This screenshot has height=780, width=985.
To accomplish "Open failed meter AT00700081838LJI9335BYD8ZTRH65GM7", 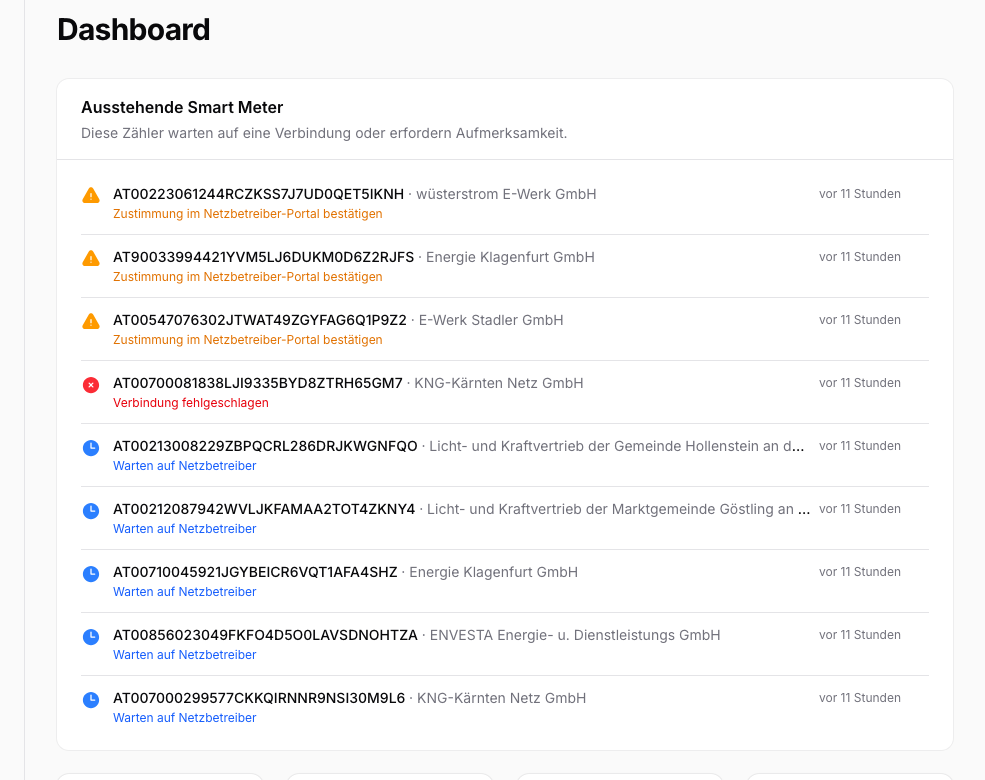I will click(257, 383).
